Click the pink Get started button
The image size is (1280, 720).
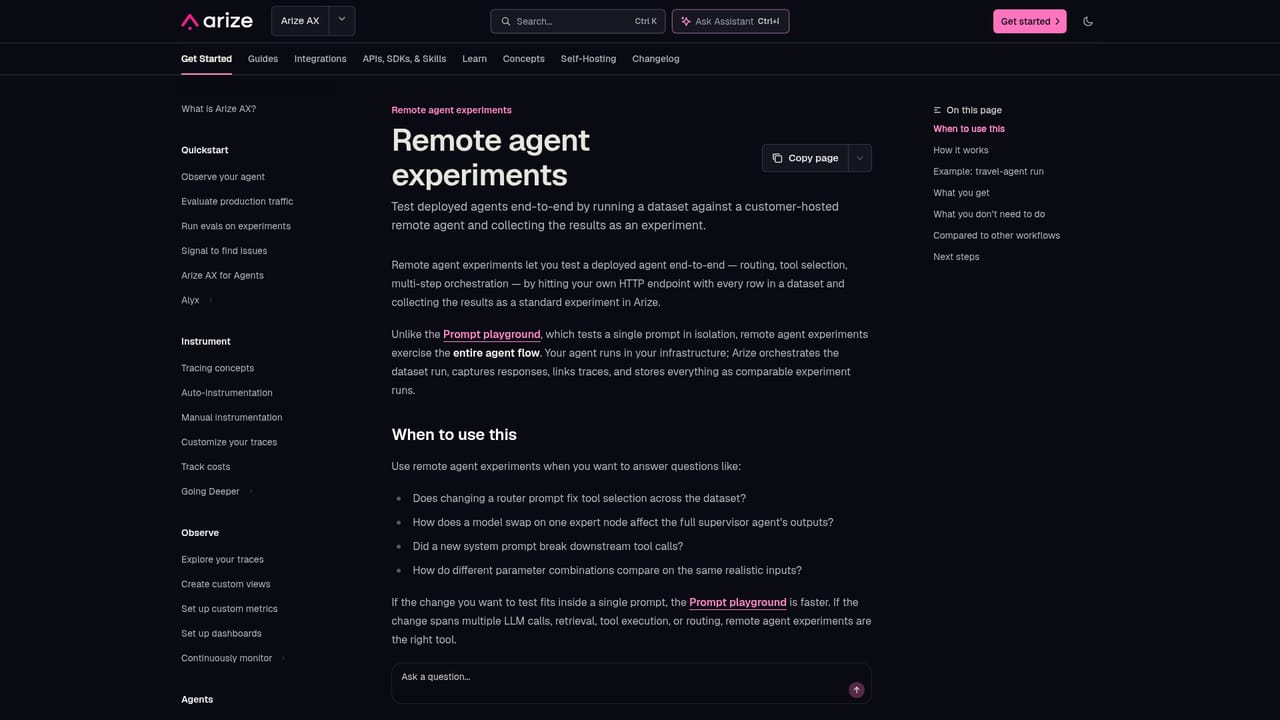tap(1029, 21)
